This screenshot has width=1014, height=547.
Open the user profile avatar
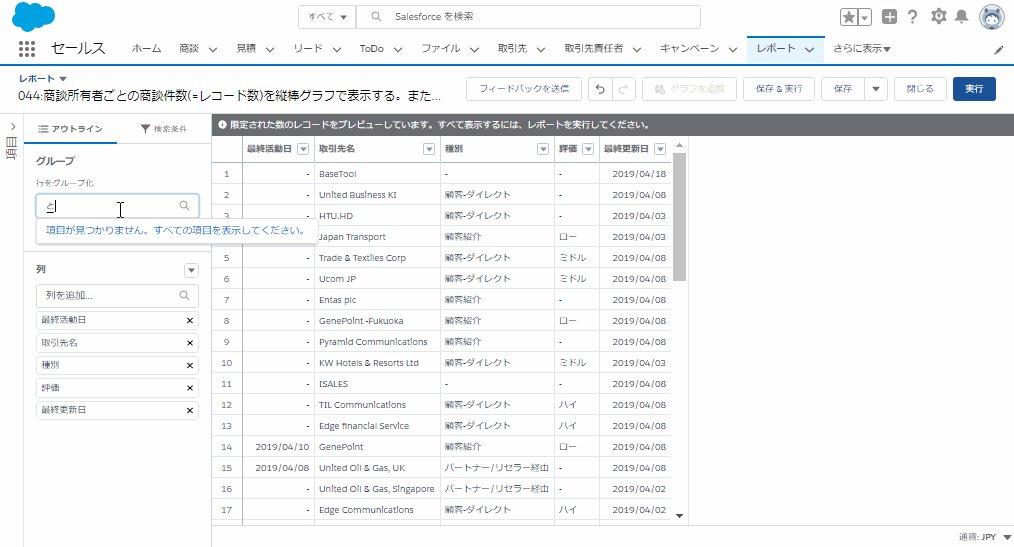991,17
